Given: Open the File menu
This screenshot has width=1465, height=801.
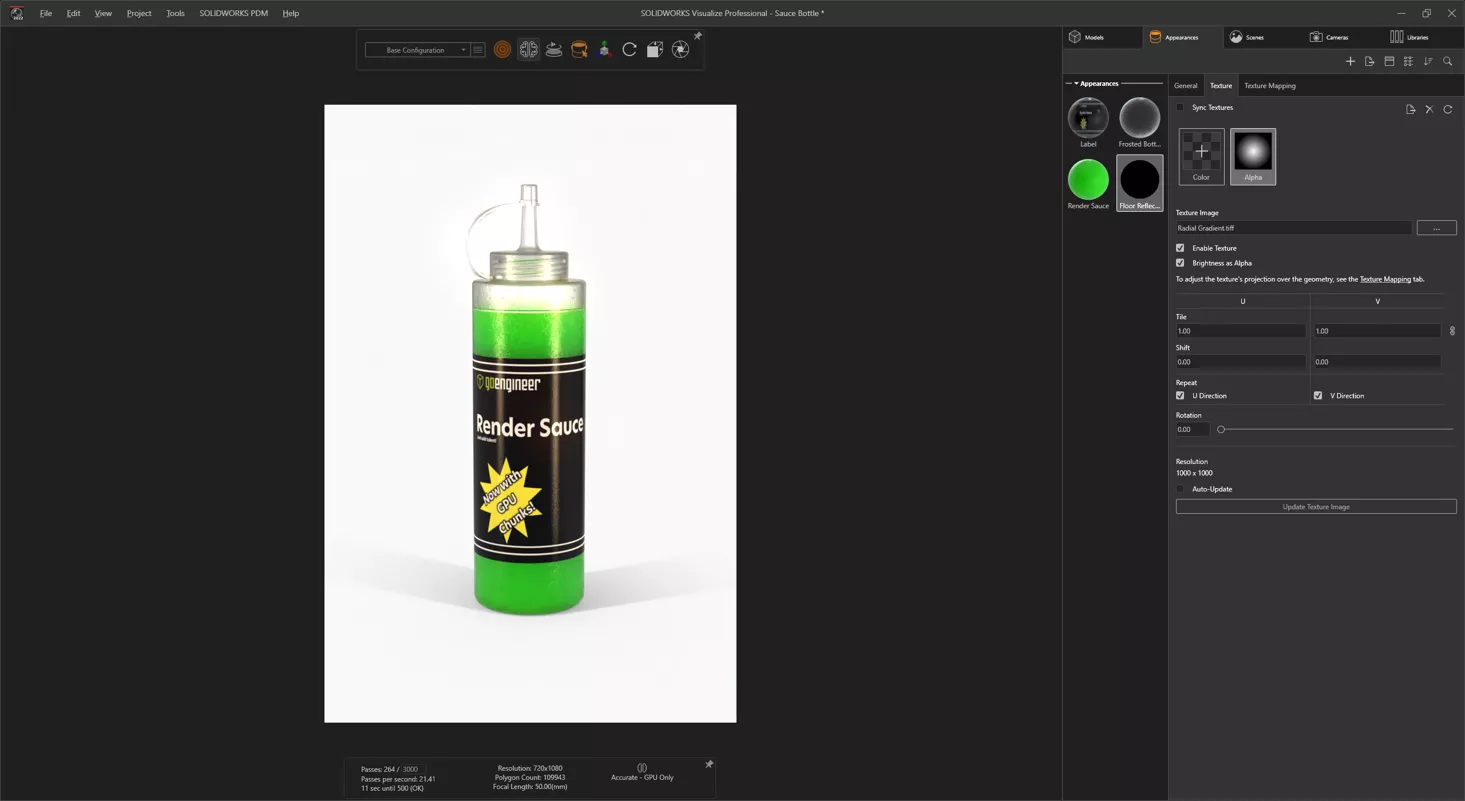Looking at the screenshot, I should pos(46,13).
